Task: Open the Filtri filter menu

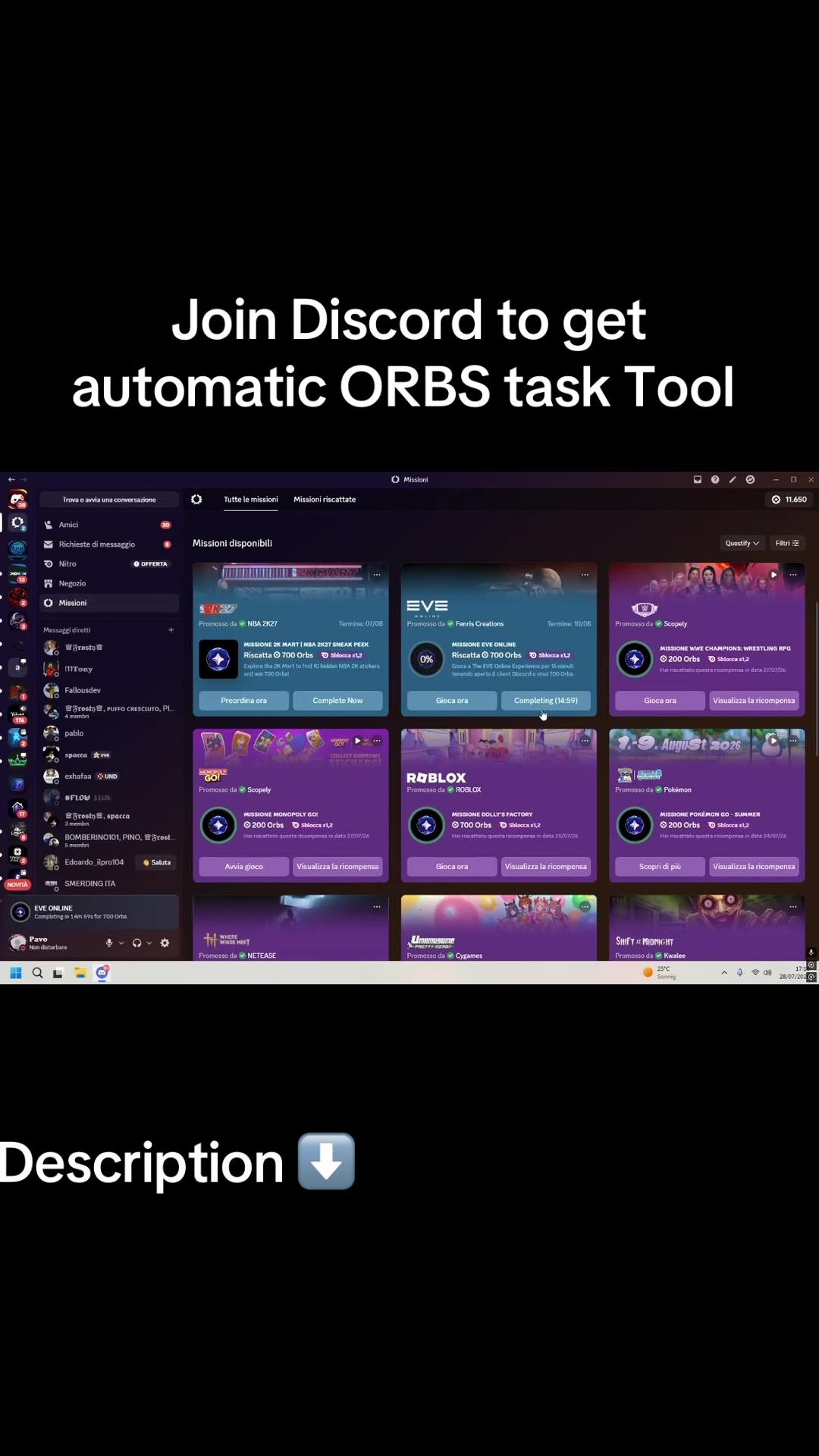Action: pyautogui.click(x=787, y=543)
